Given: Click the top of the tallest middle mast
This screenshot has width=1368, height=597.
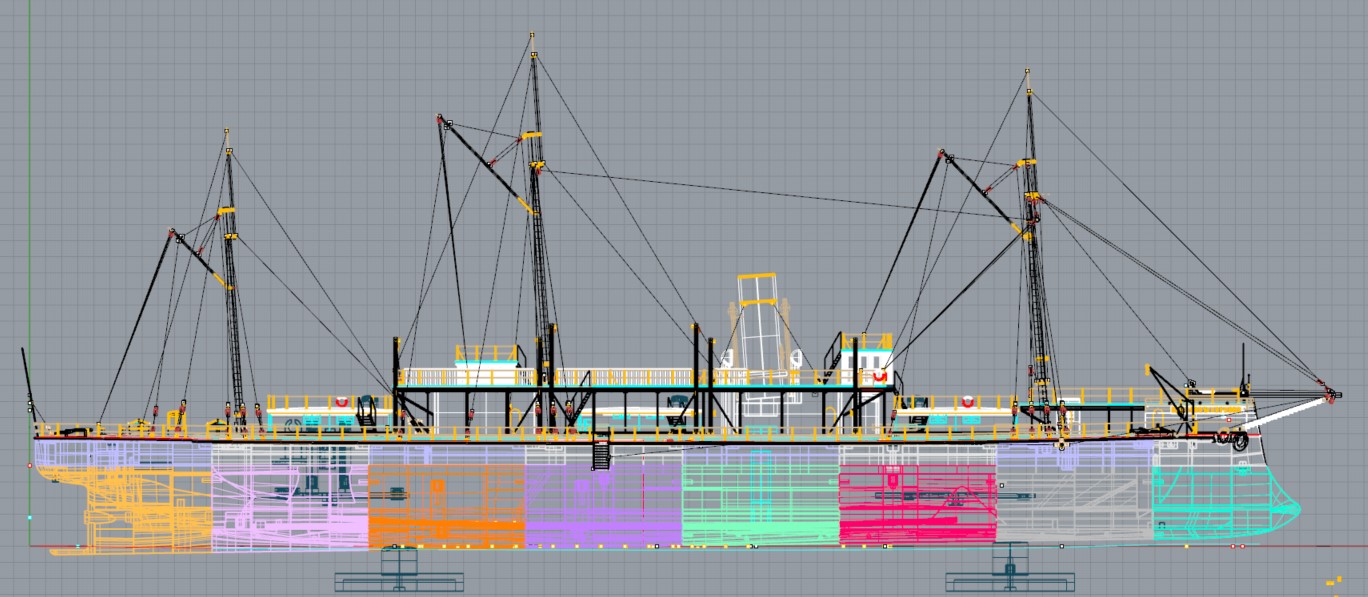Looking at the screenshot, I should click(533, 37).
